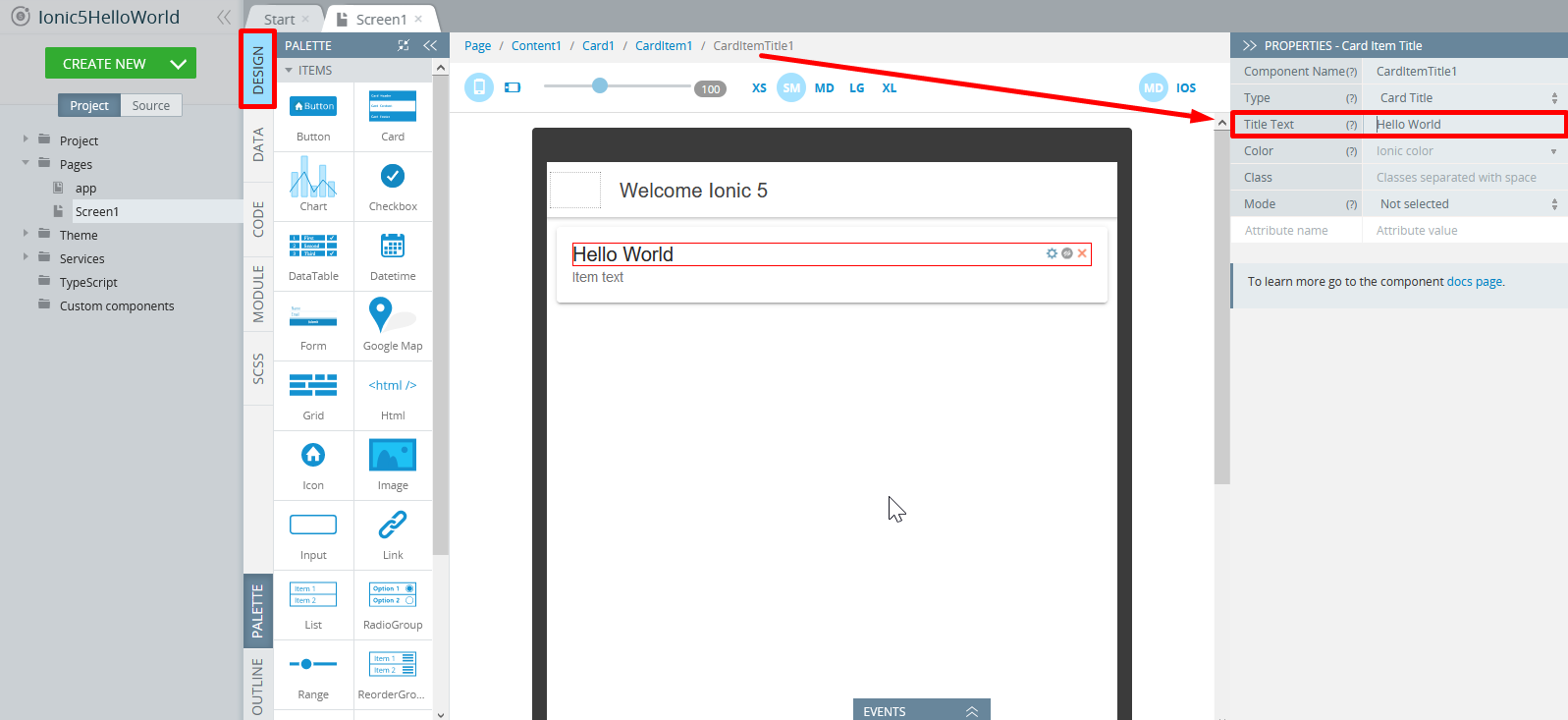1568x720 pixels.
Task: Switch to the Start tab
Action: coord(280,20)
